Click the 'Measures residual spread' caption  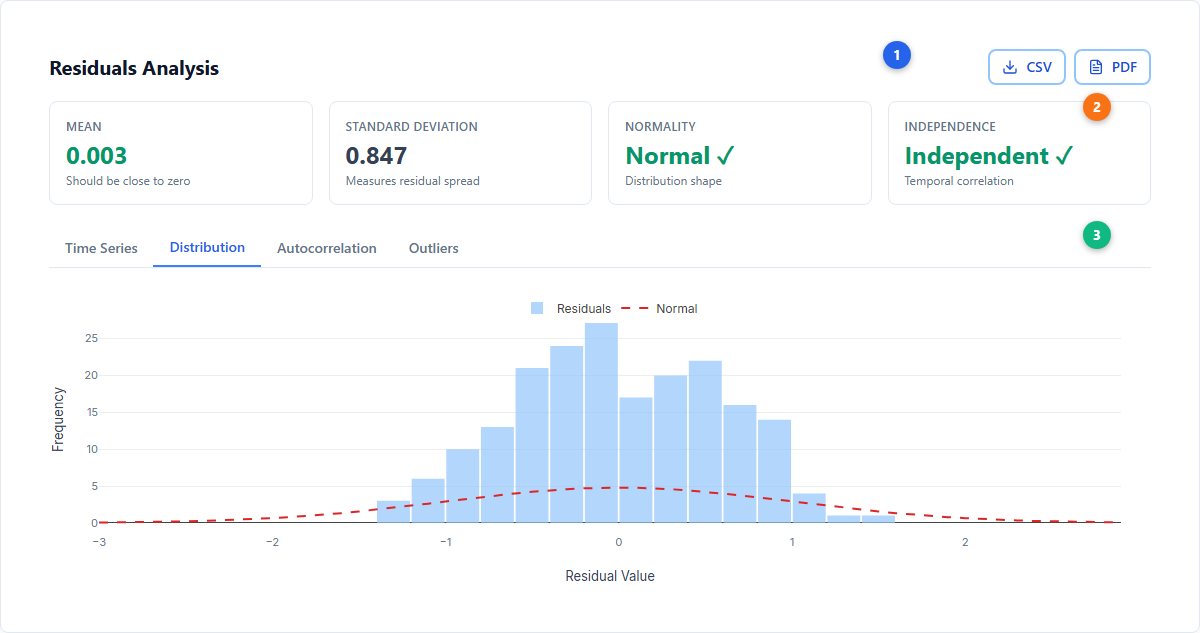coord(412,181)
